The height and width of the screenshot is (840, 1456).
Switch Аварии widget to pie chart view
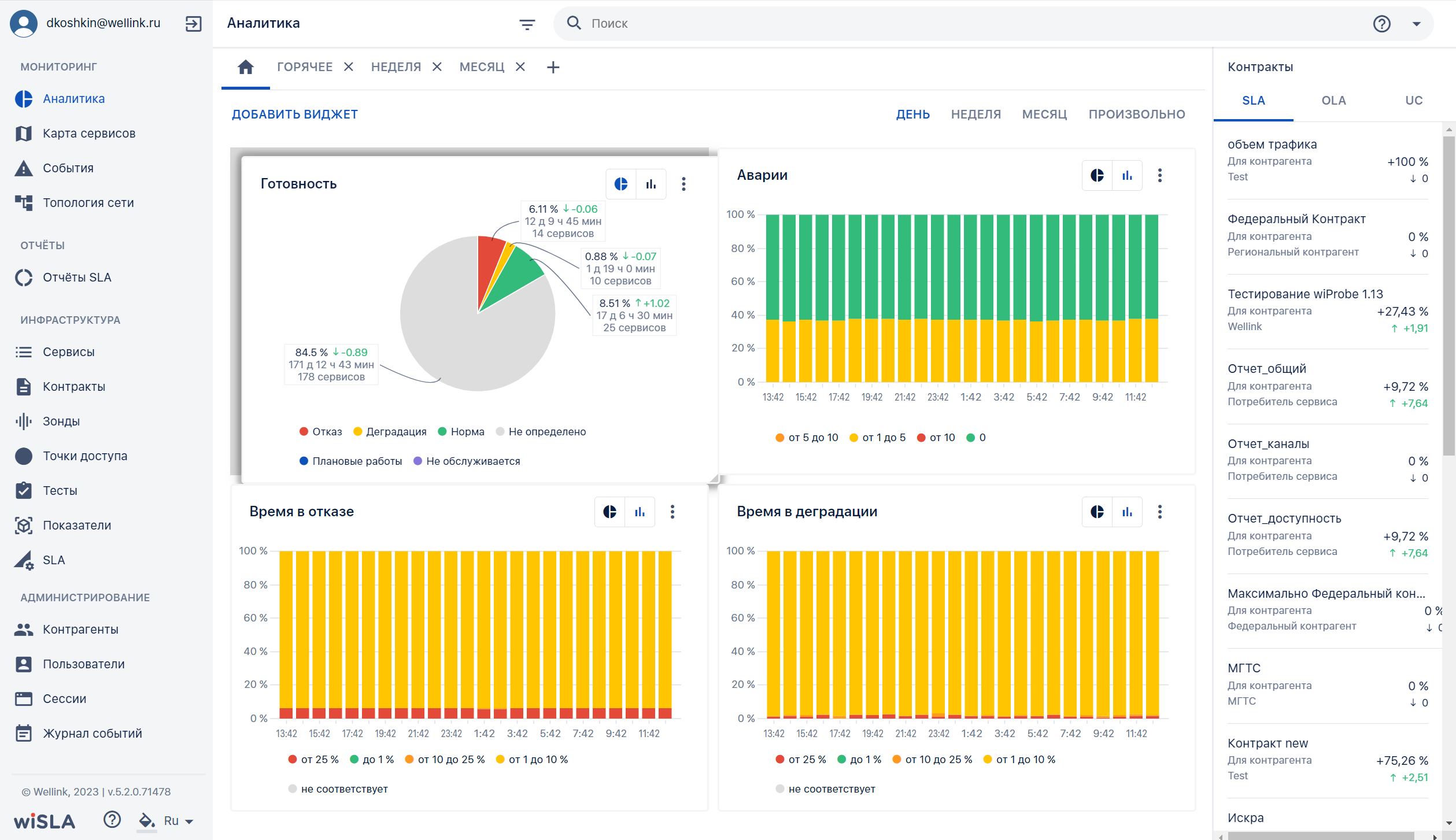coord(1097,175)
